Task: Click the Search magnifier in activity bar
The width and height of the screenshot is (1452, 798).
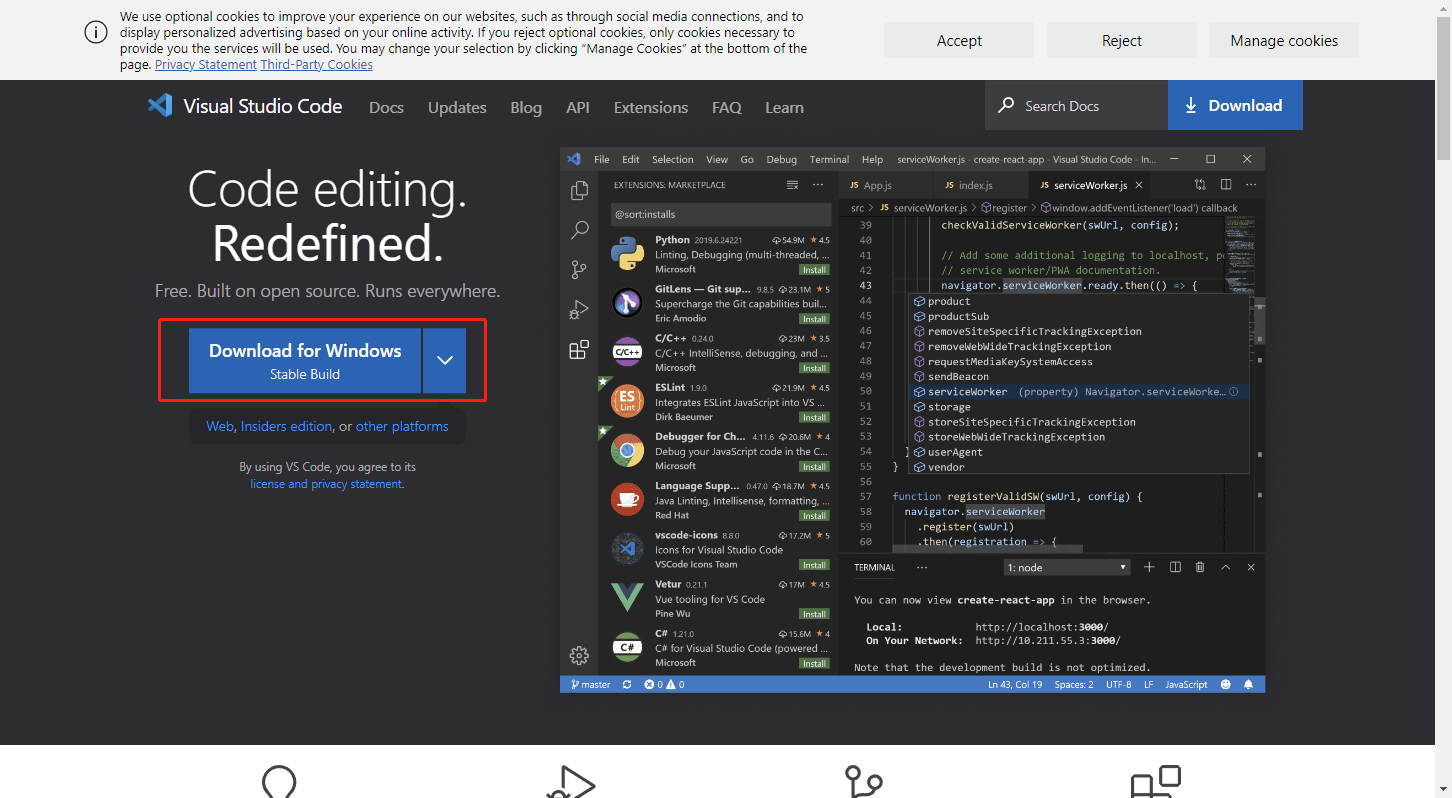Action: coord(579,230)
